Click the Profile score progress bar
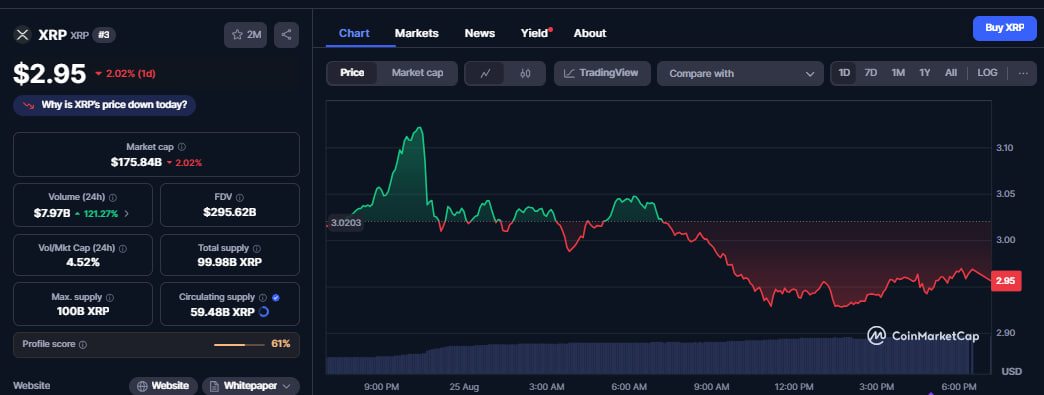Image resolution: width=1044 pixels, height=395 pixels. [x=239, y=345]
